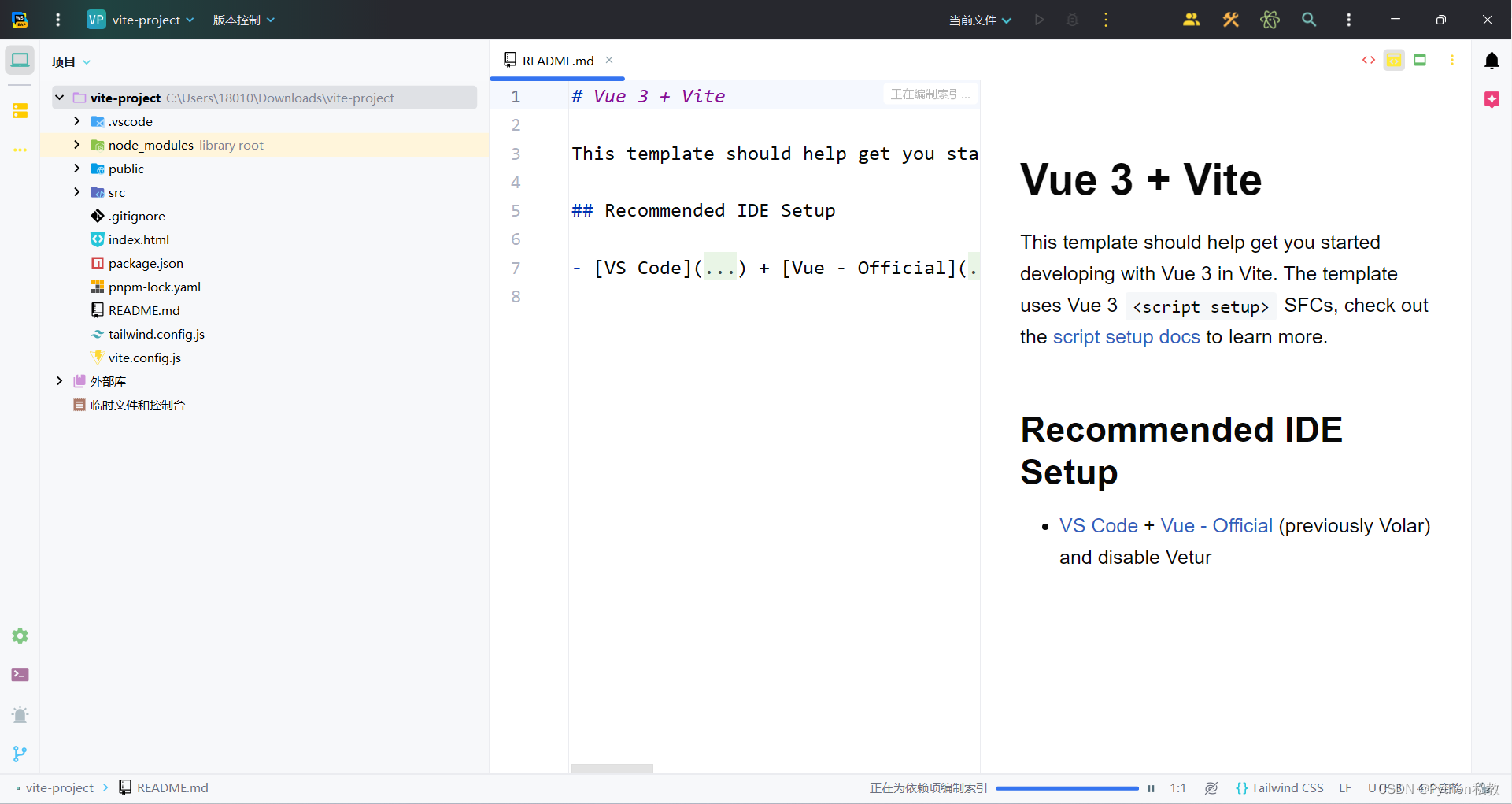Select .gitignore in project tree

pos(128,216)
